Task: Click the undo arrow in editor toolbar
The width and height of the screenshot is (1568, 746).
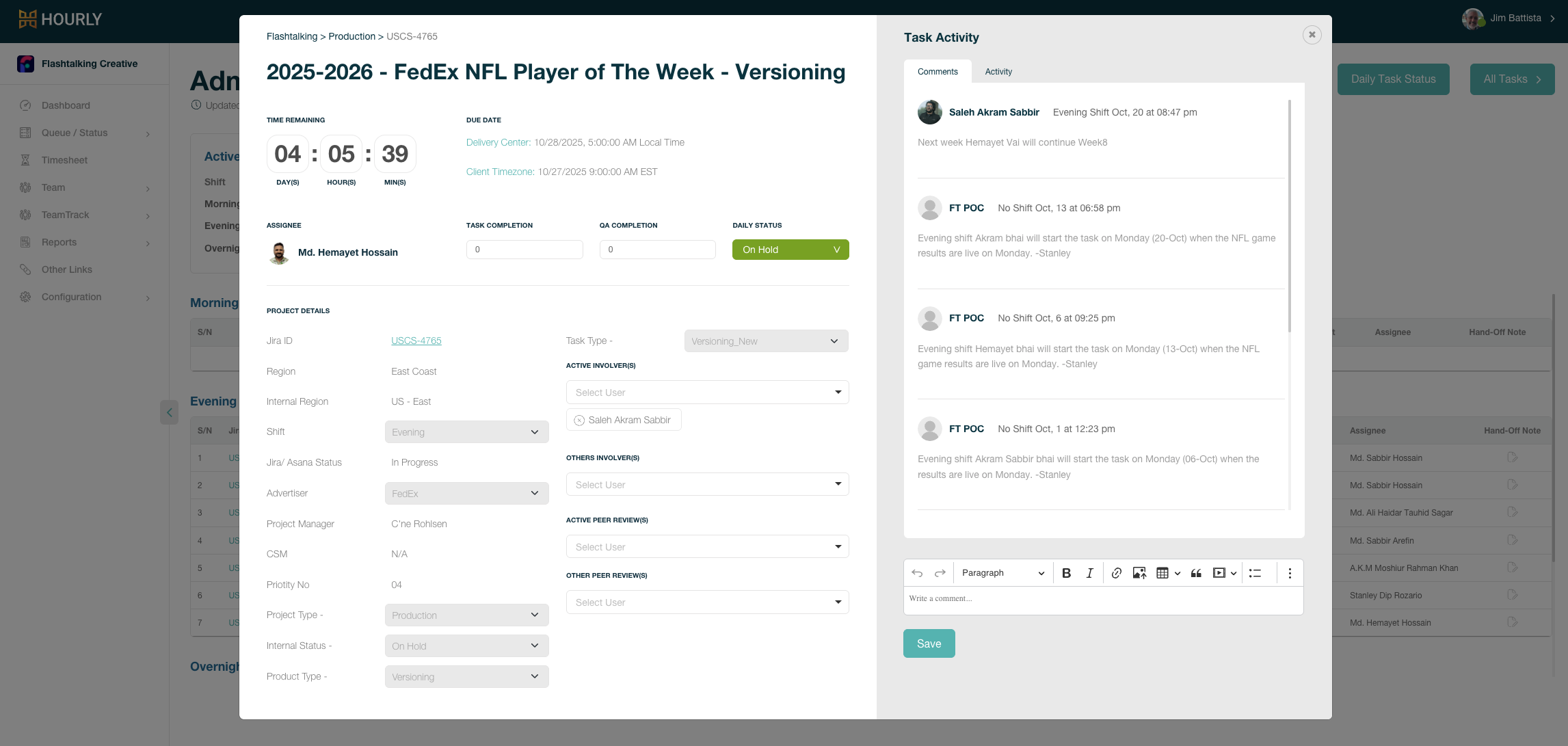Action: 917,573
